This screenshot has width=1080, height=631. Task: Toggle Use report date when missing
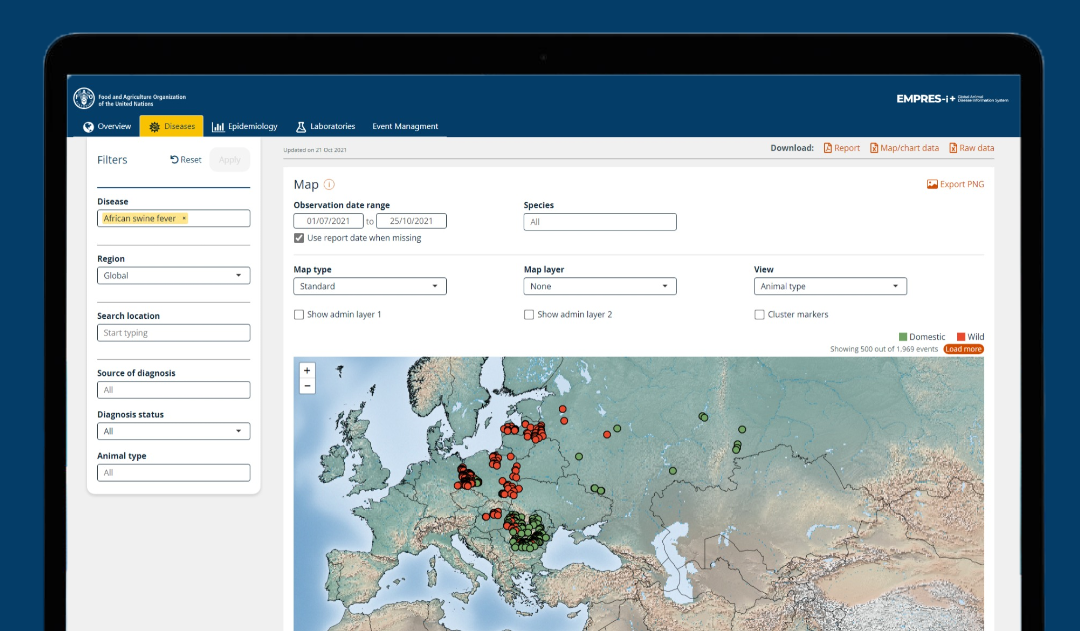point(299,238)
